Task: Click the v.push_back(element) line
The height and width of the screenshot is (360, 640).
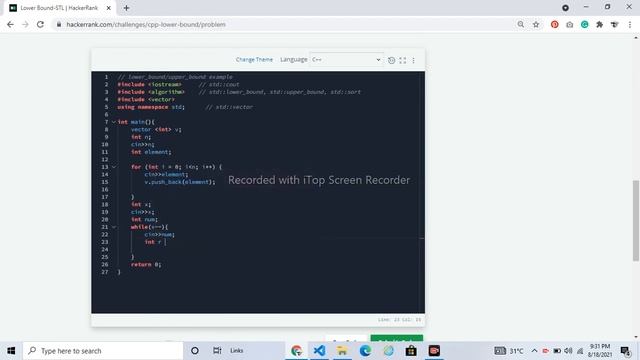Action: click(180, 182)
